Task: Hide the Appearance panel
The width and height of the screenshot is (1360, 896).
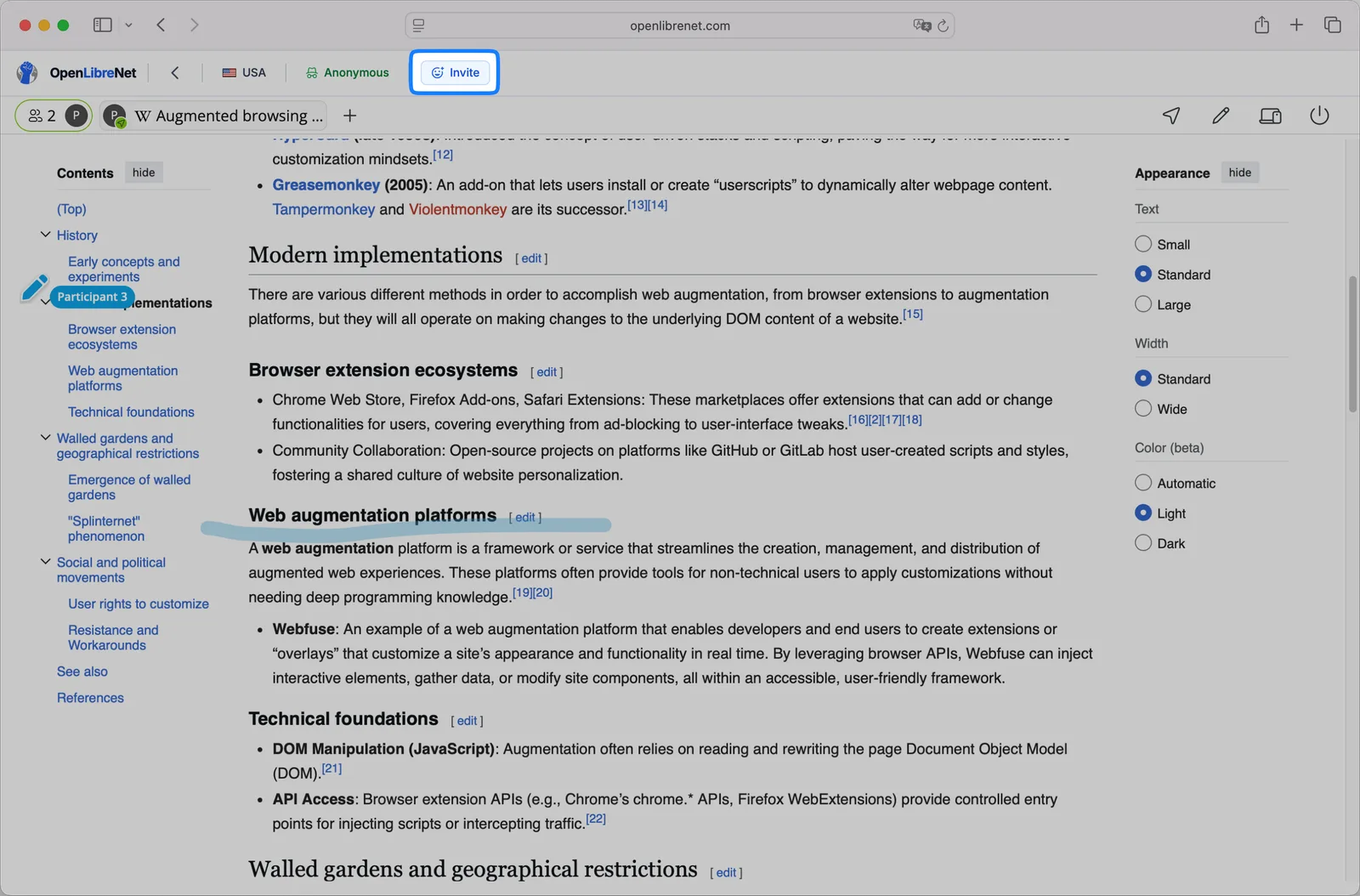Action: (x=1239, y=173)
